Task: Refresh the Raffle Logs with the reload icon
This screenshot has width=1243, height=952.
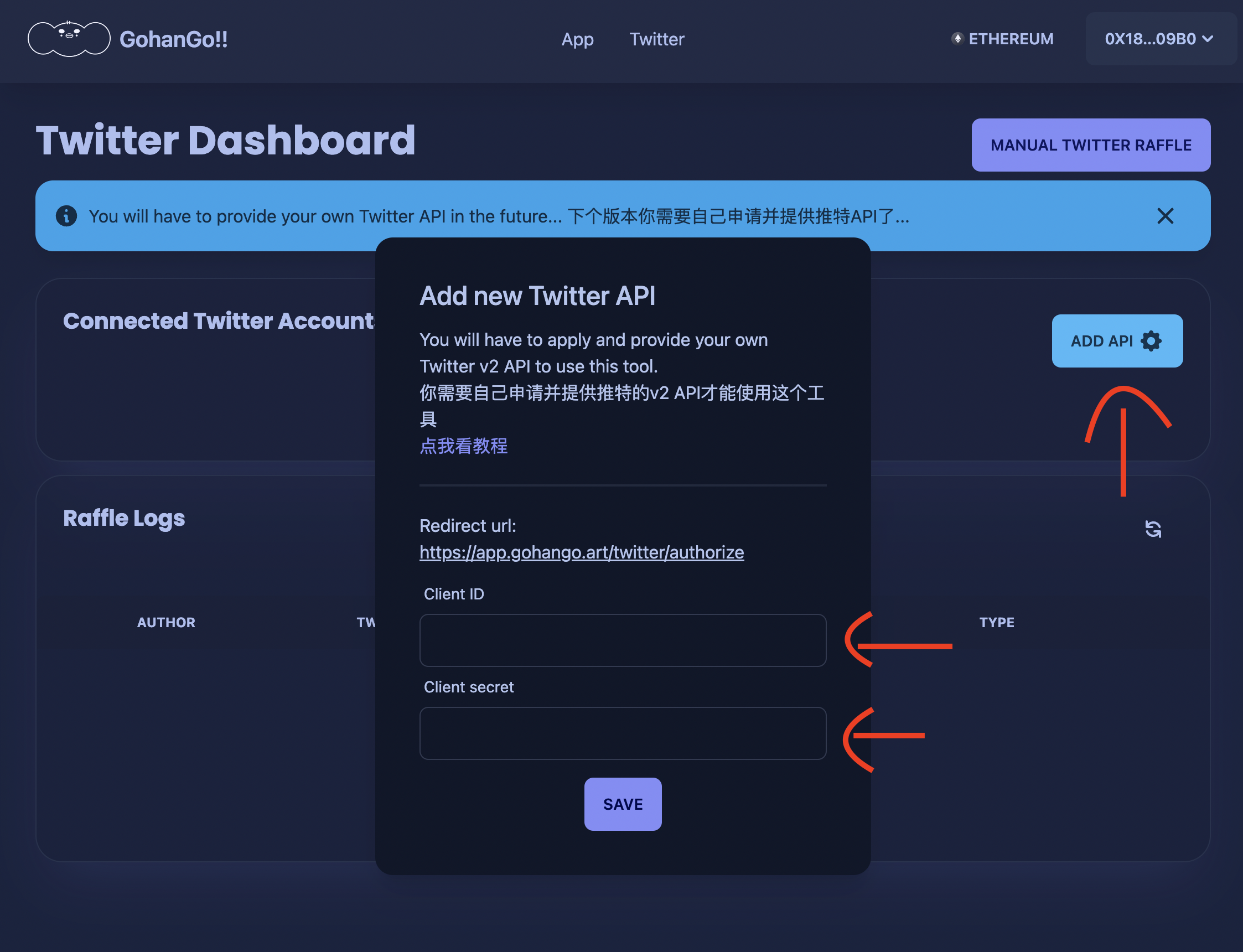Action: click(x=1153, y=529)
